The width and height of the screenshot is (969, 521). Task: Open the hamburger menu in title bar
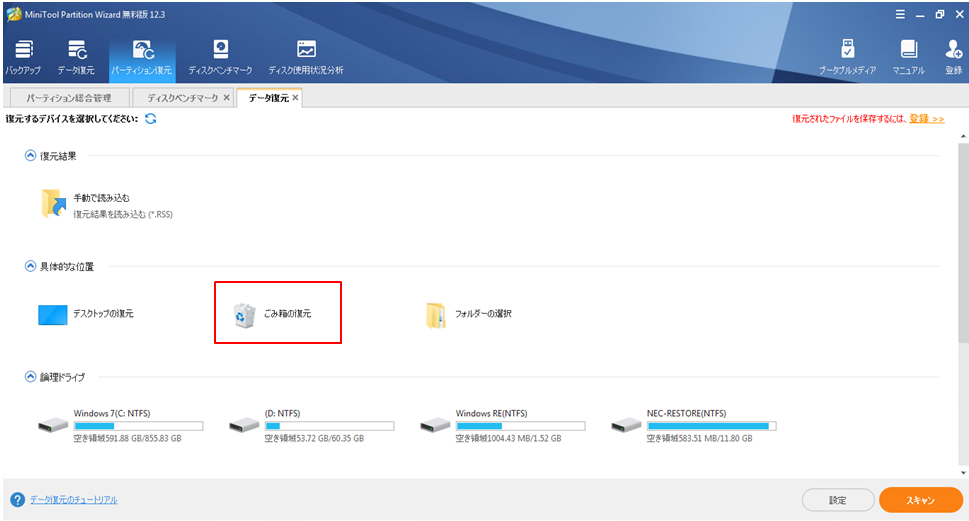click(x=900, y=14)
